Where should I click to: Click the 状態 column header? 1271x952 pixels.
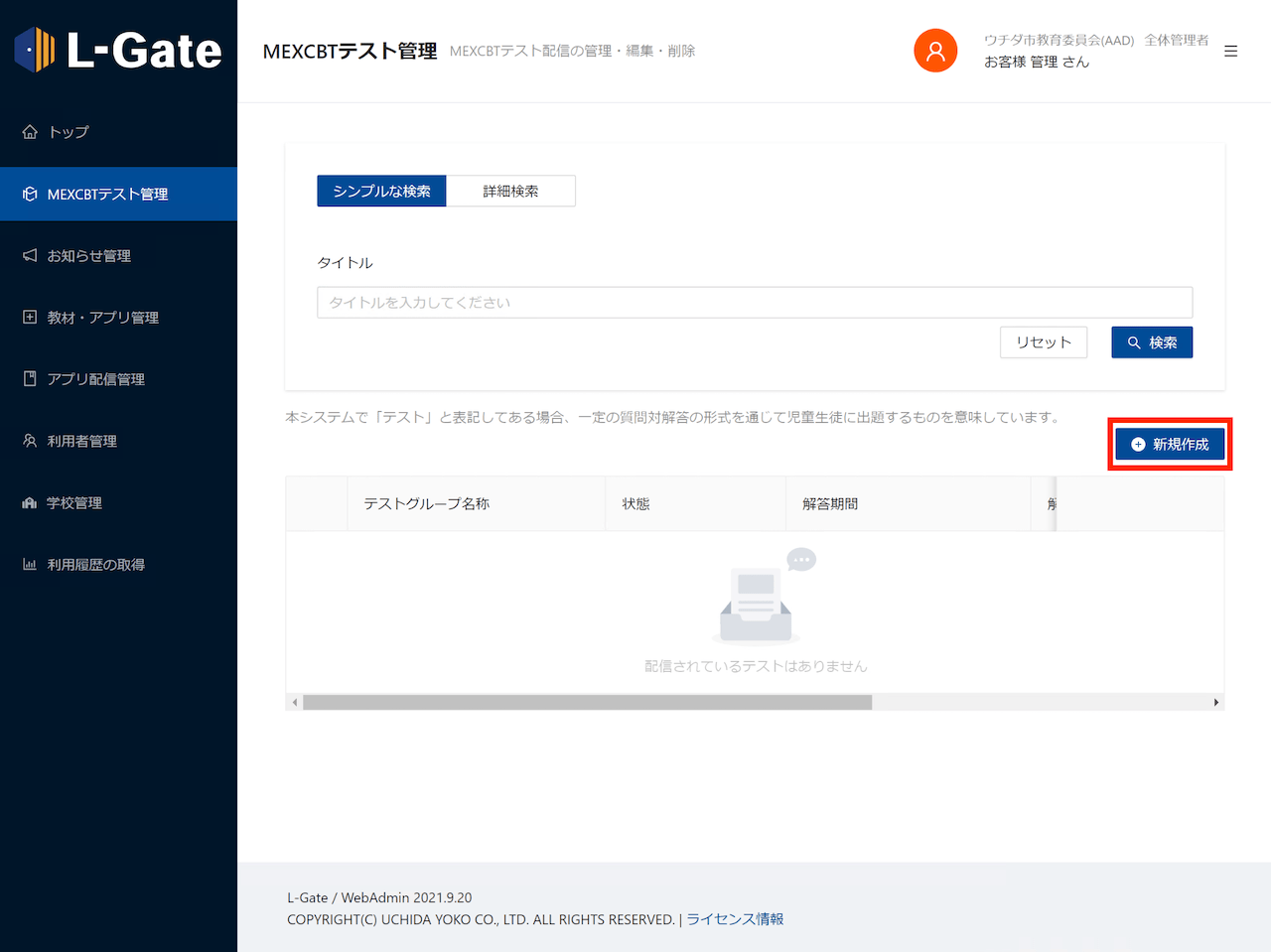(696, 504)
